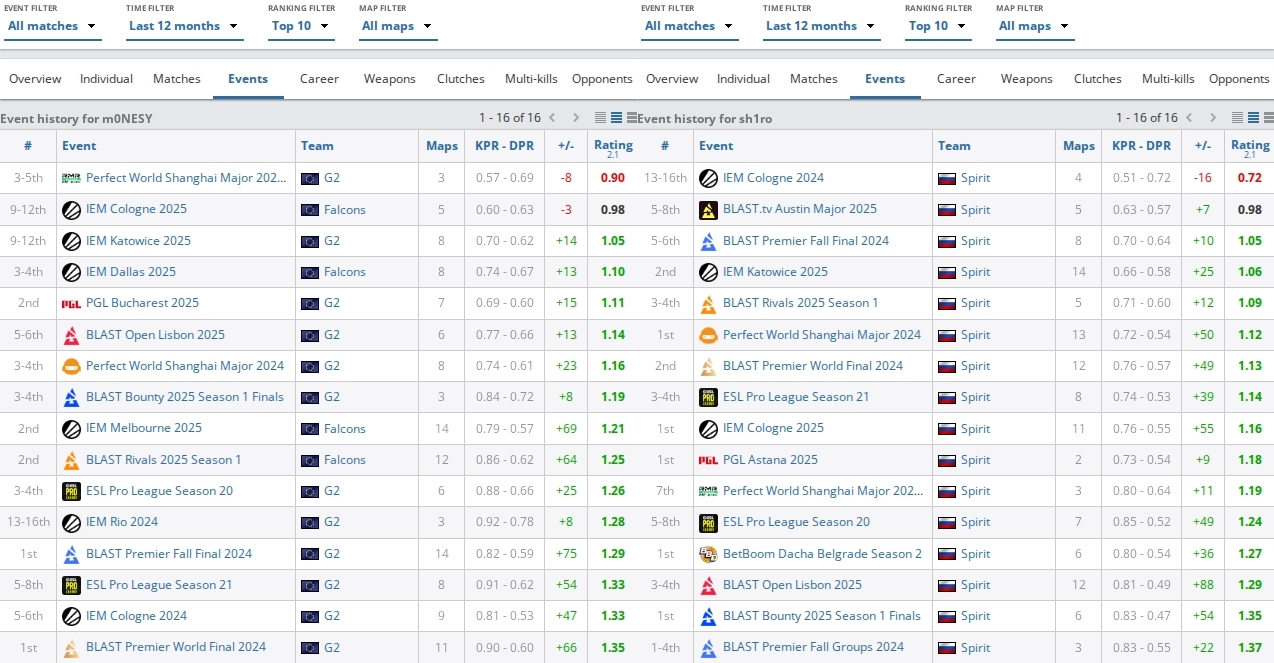The image size is (1274, 663).
Task: Click the team flag beside G2 in IEM Katowice 2025 row of m0NESY table
Action: tap(310, 241)
